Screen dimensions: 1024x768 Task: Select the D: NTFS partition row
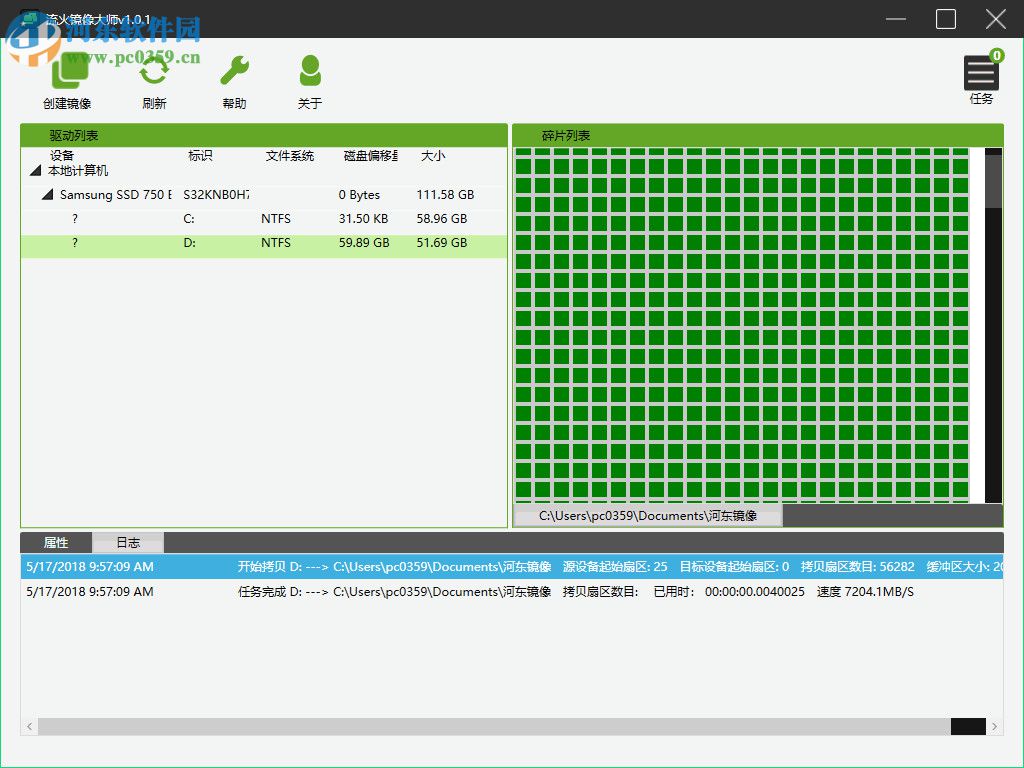[x=264, y=243]
